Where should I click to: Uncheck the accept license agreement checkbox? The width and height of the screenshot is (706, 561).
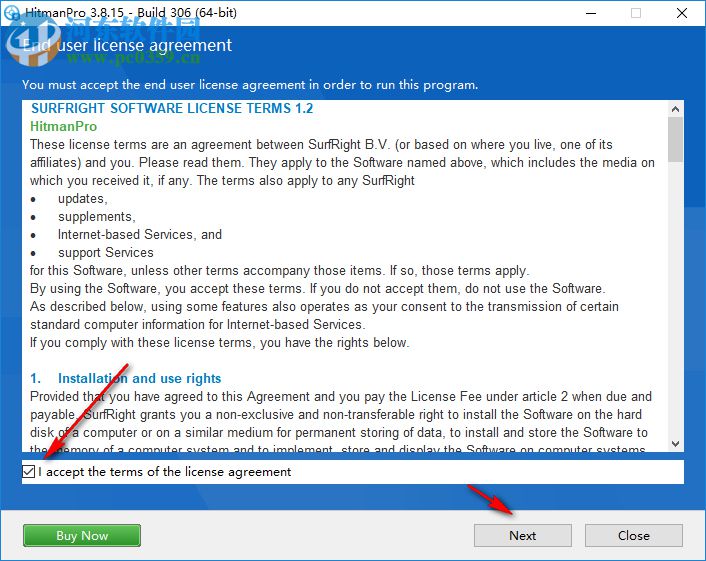28,471
